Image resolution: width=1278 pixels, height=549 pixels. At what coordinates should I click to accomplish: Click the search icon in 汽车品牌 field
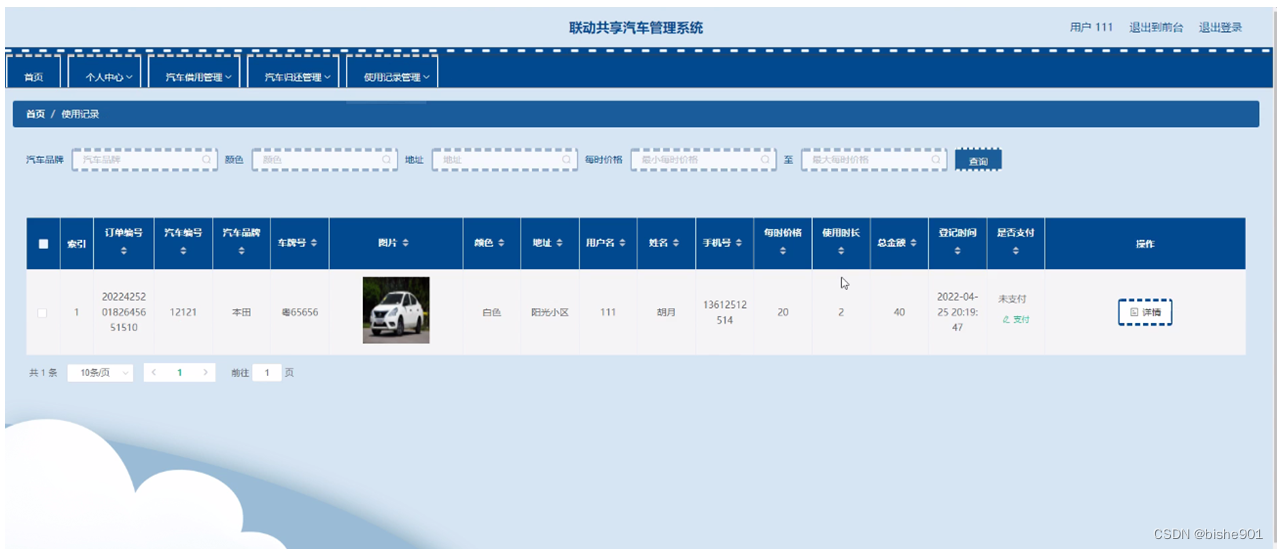point(207,160)
